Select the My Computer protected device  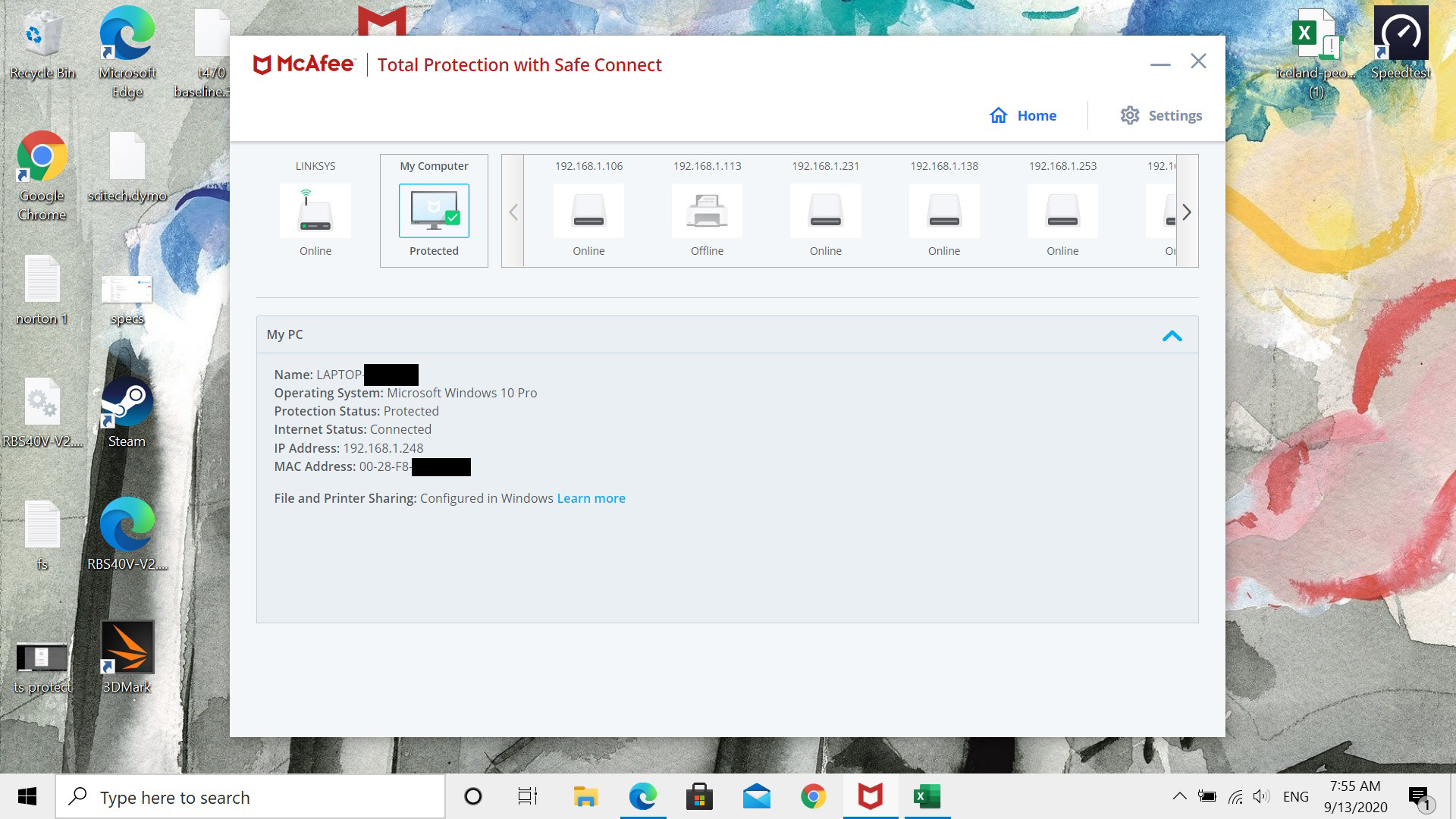[434, 211]
